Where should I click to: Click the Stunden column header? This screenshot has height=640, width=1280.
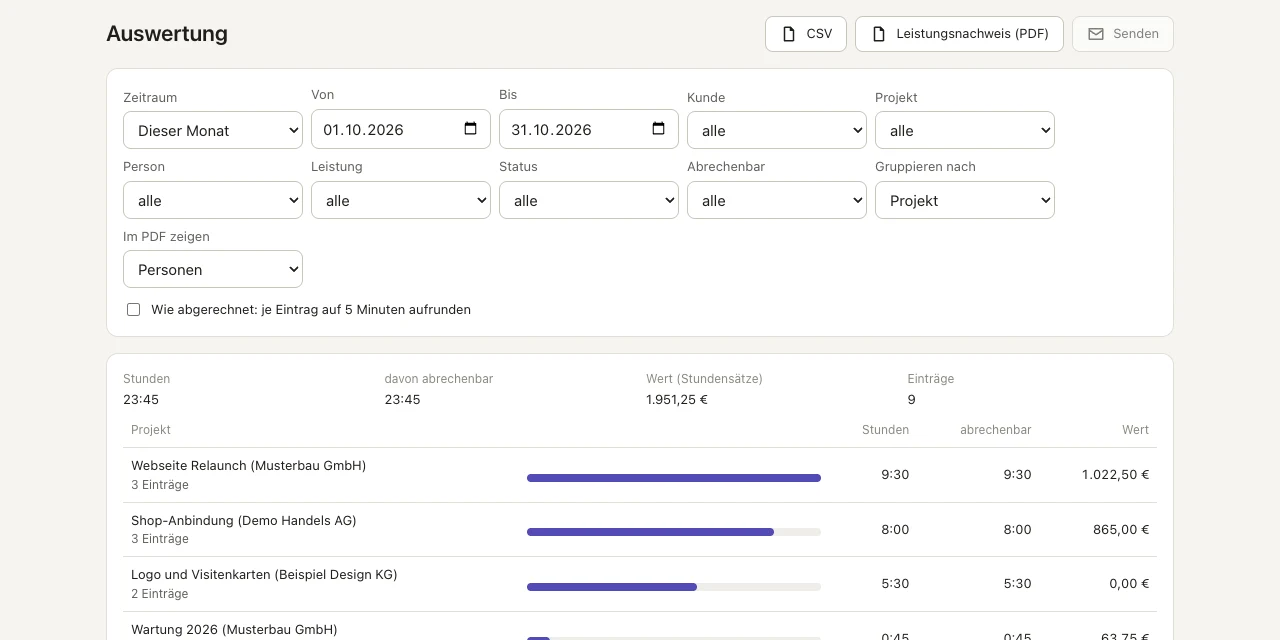[x=885, y=430]
